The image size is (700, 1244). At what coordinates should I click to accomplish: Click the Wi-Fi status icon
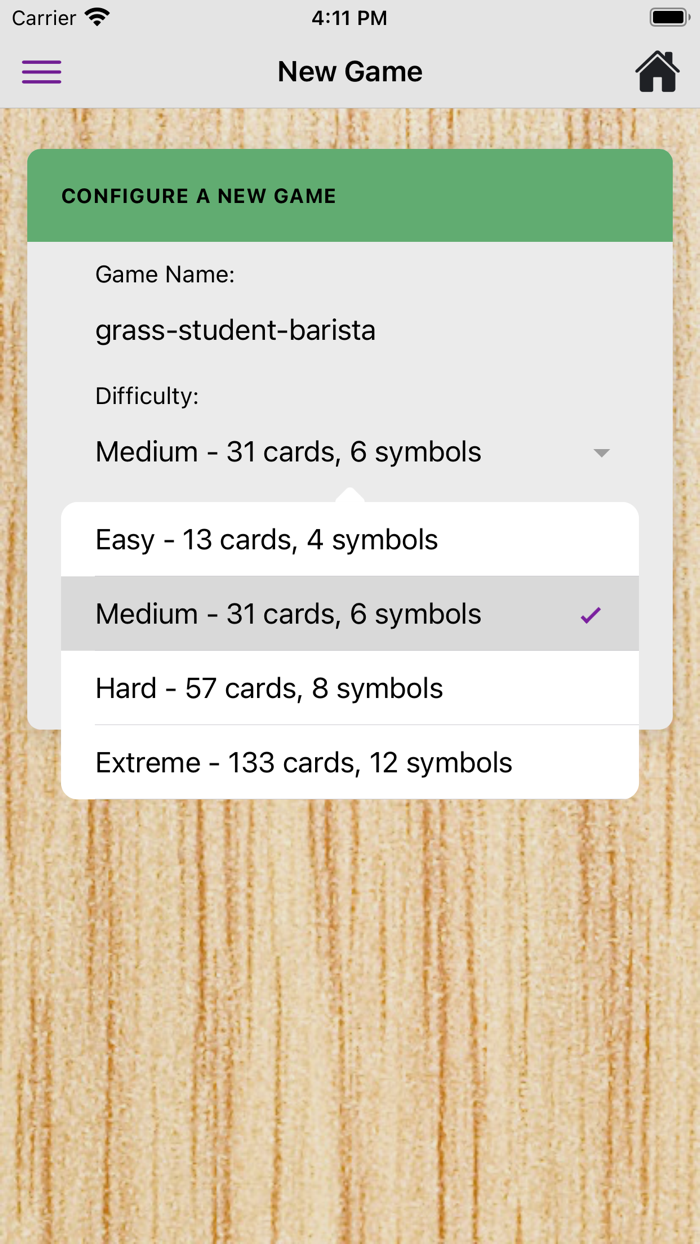97,18
